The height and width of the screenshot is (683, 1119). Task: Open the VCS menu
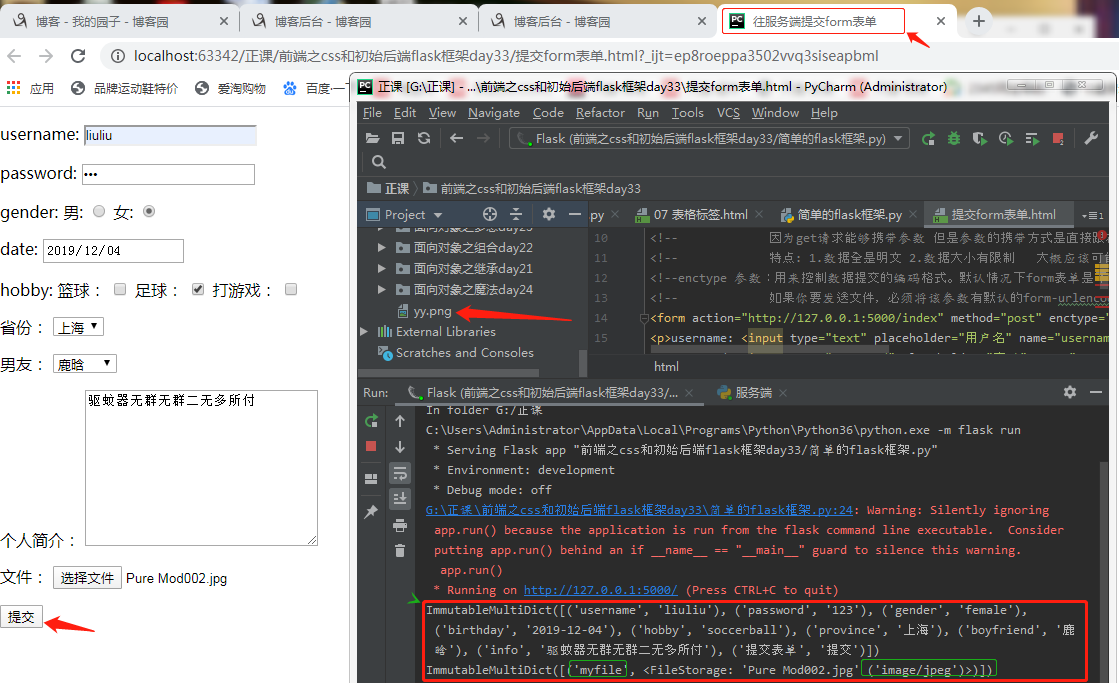click(x=728, y=113)
